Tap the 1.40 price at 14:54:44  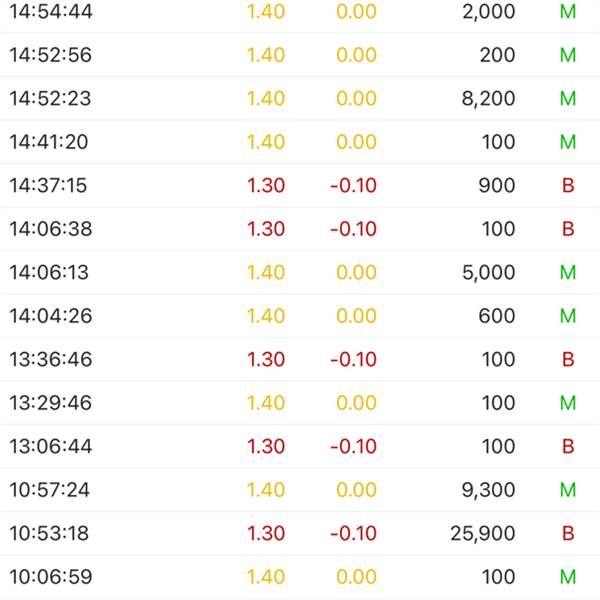266,11
